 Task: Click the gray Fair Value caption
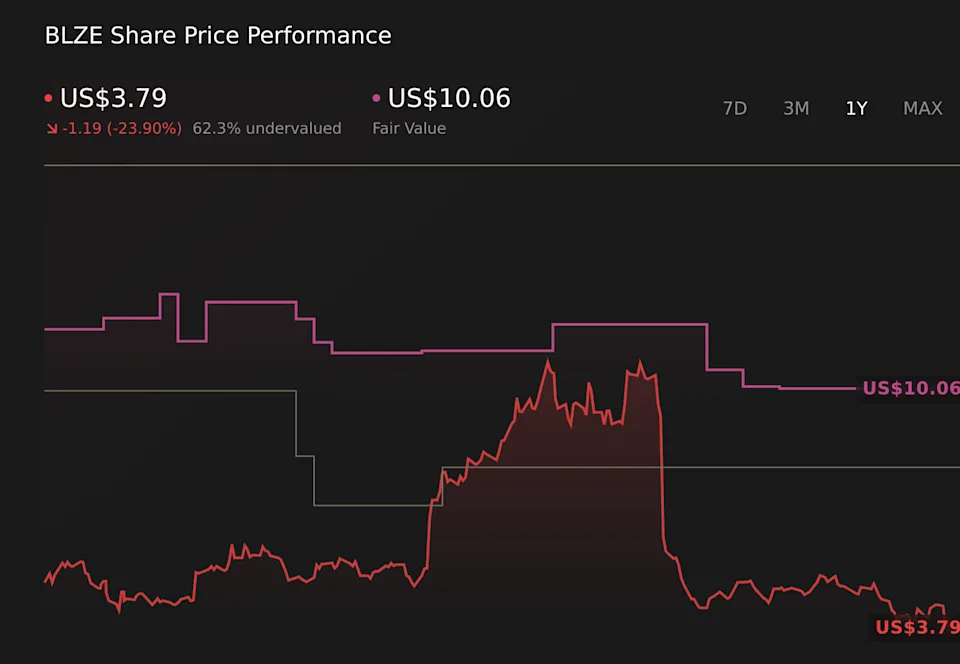point(409,129)
